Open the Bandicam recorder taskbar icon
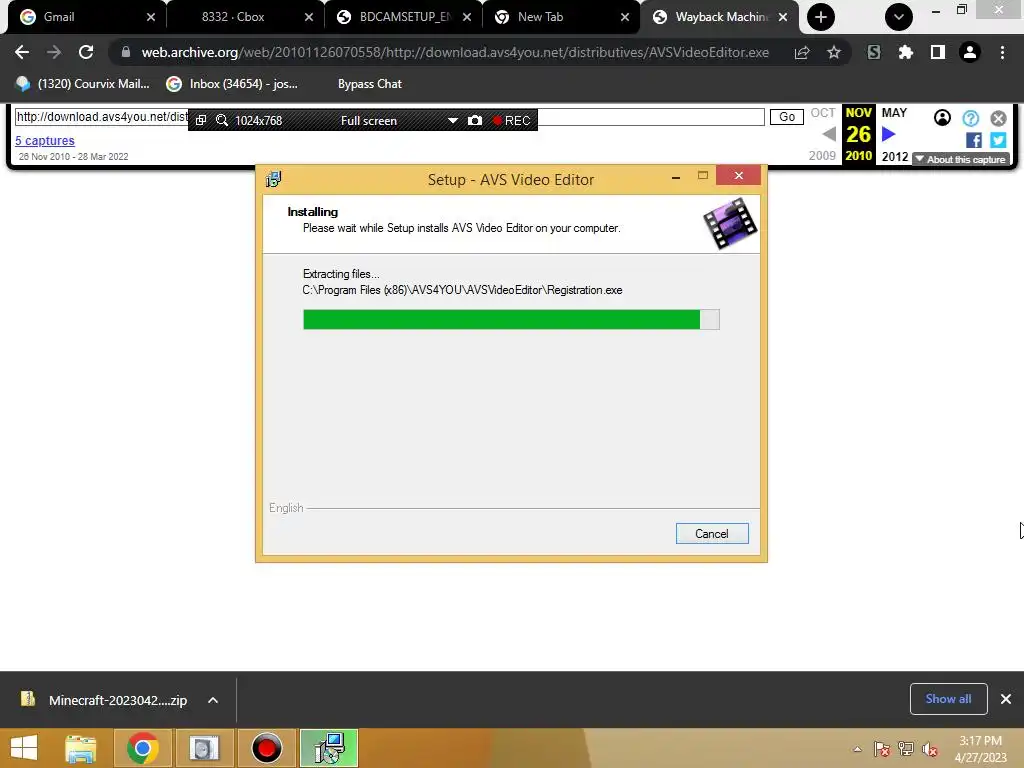Image resolution: width=1024 pixels, height=768 pixels. [x=266, y=748]
